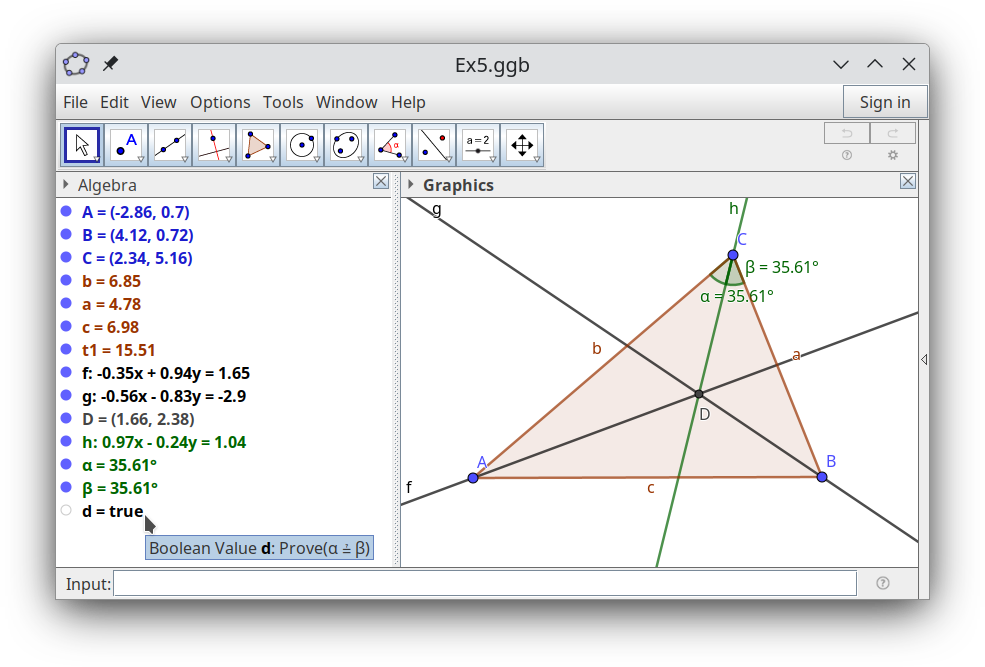The height and width of the screenshot is (667, 985).
Task: Click the Input field
Action: [485, 583]
